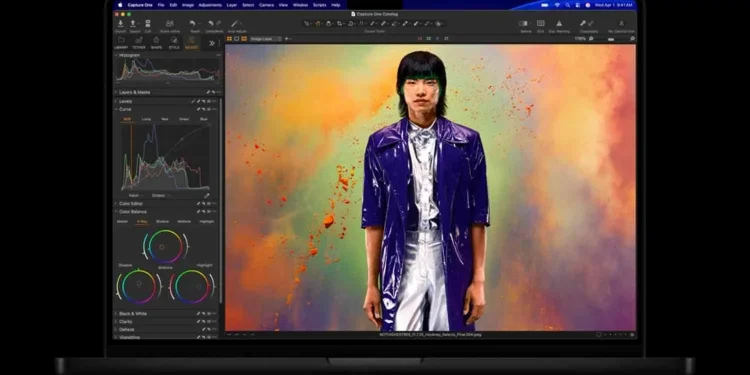Collapse the Color Balance panel
Screen dimensions: 750x375
pos(116,212)
